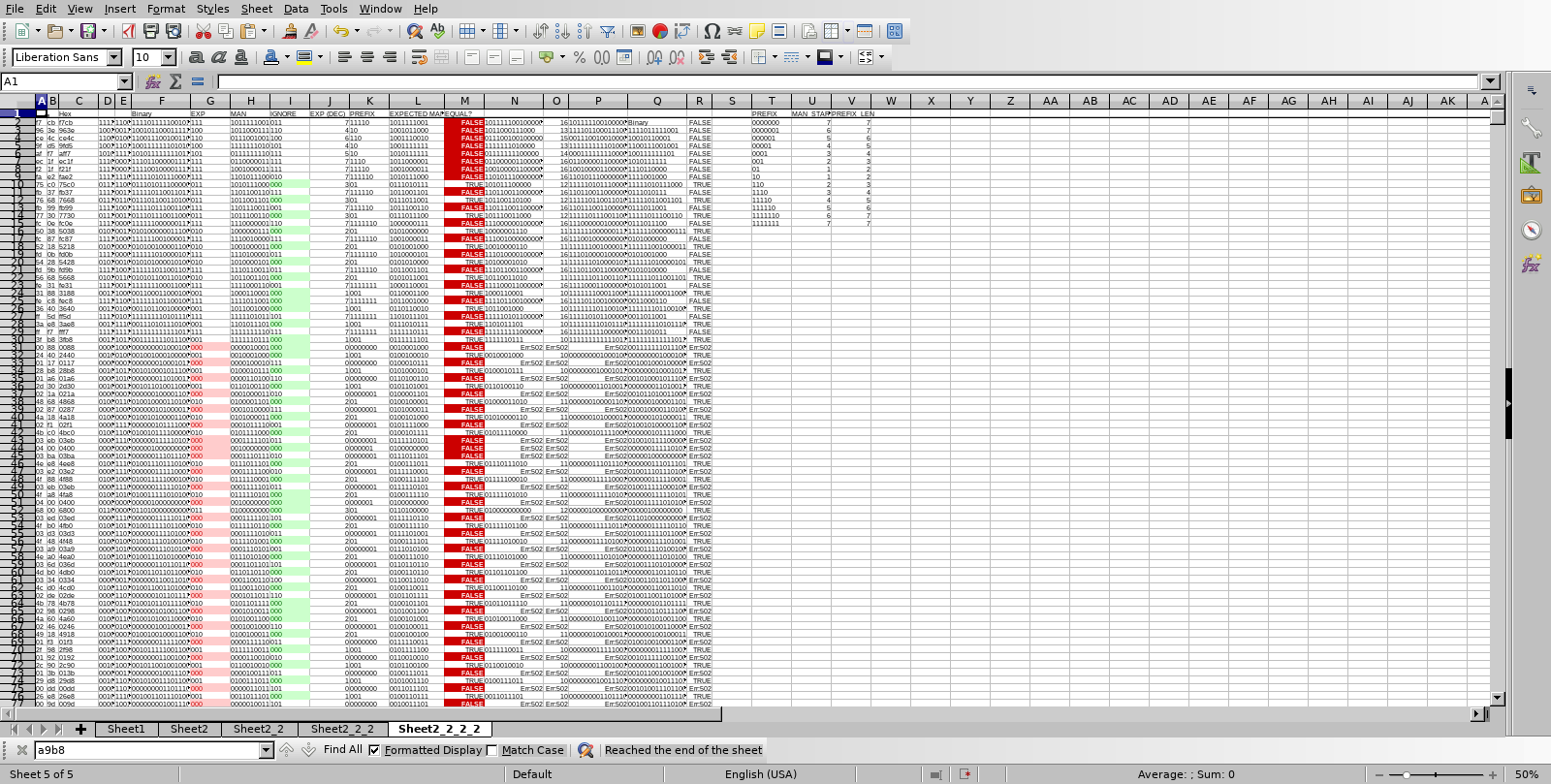
Task: Expand the Name Box dropdown
Action: [125, 82]
